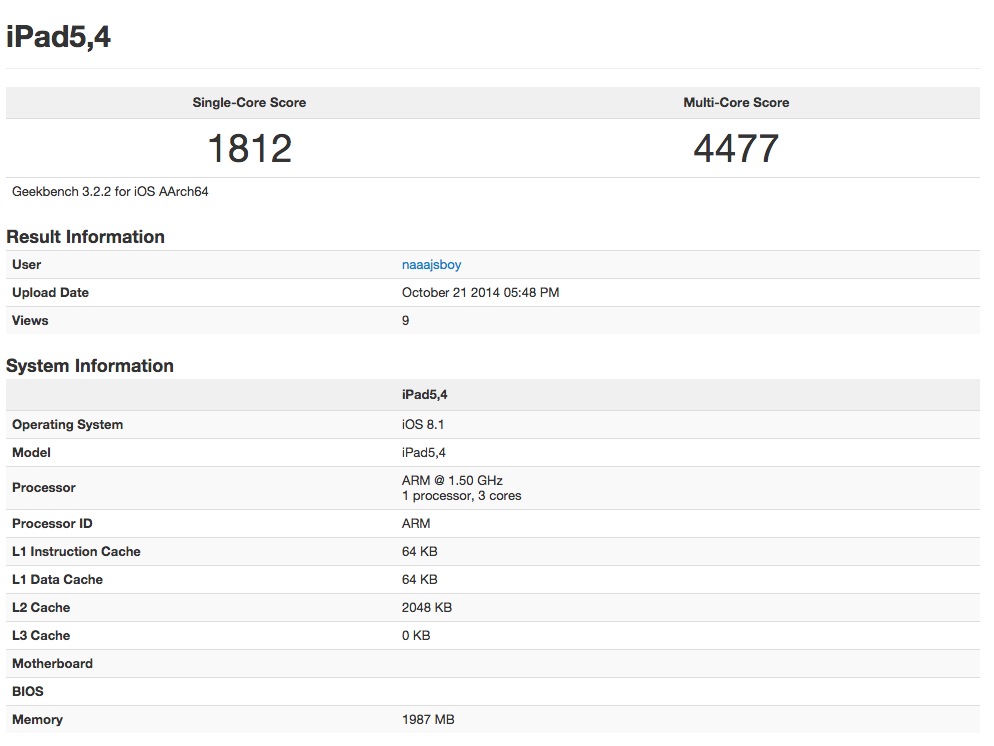Click the System Information heading
This screenshot has width=994, height=746.
coord(90,366)
